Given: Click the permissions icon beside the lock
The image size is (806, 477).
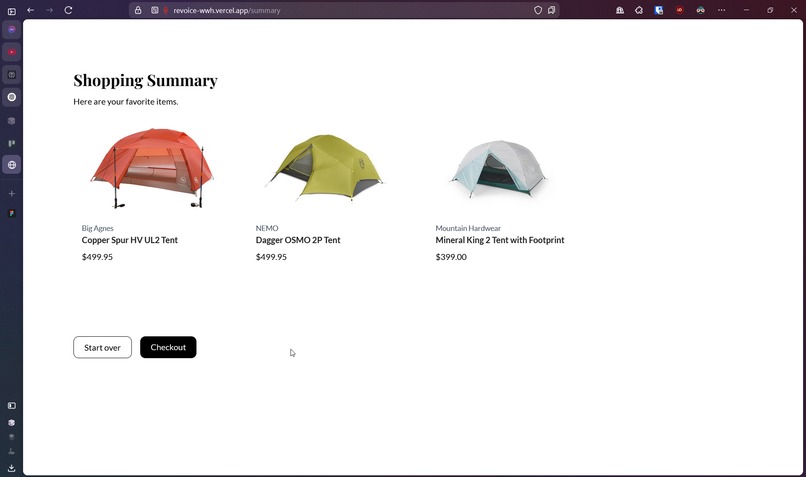Looking at the screenshot, I should [154, 10].
